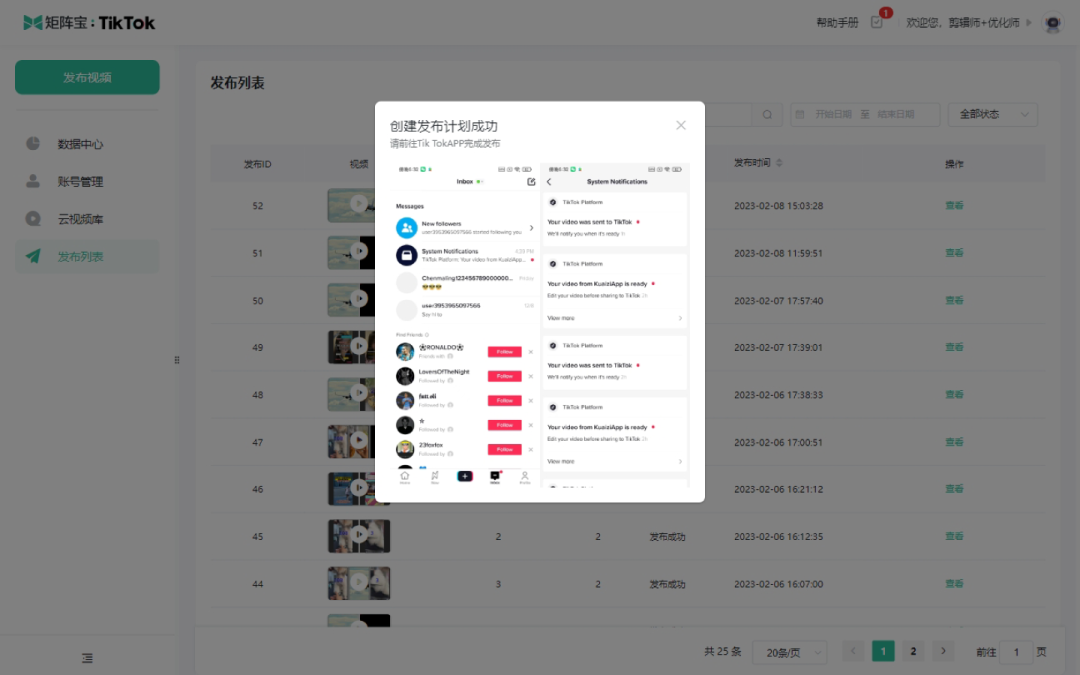Click the 共 25 条 total count text

pos(723,652)
